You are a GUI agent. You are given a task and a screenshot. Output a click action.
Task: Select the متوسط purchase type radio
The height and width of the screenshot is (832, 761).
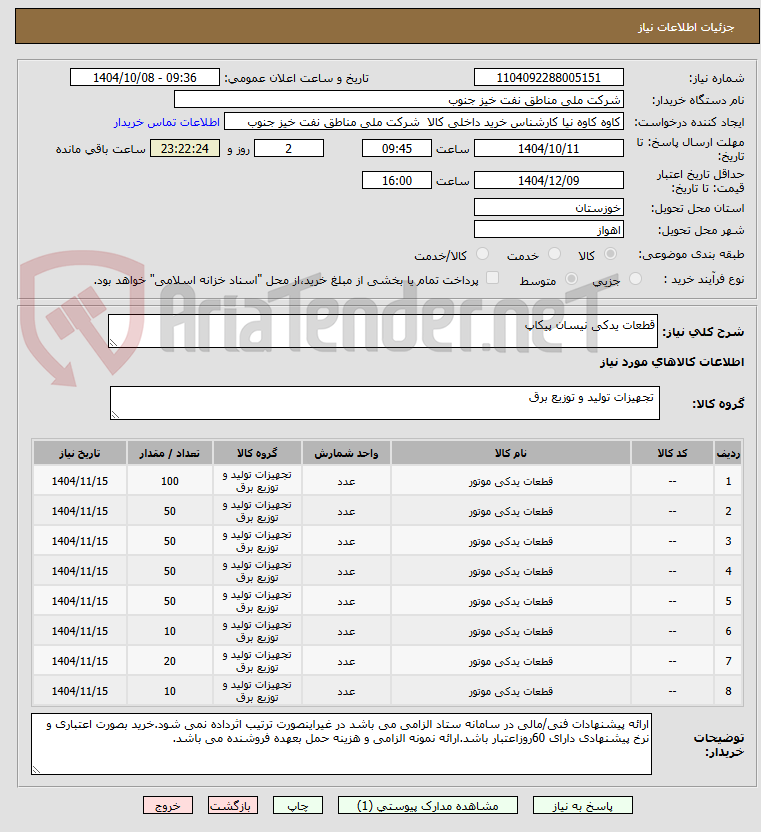572,279
